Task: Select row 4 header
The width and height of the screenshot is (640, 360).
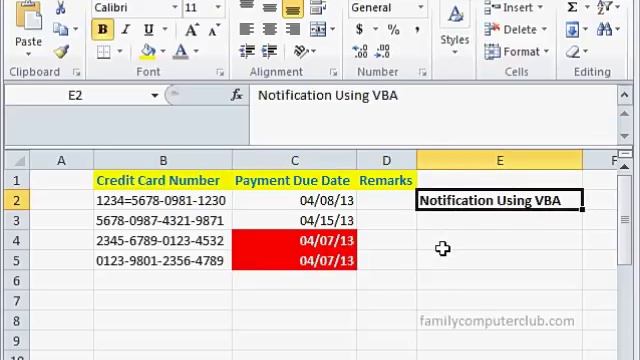Action: coord(16,240)
